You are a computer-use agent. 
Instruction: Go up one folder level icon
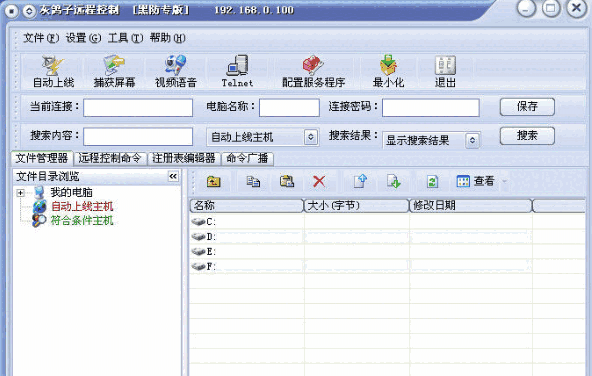tap(214, 182)
